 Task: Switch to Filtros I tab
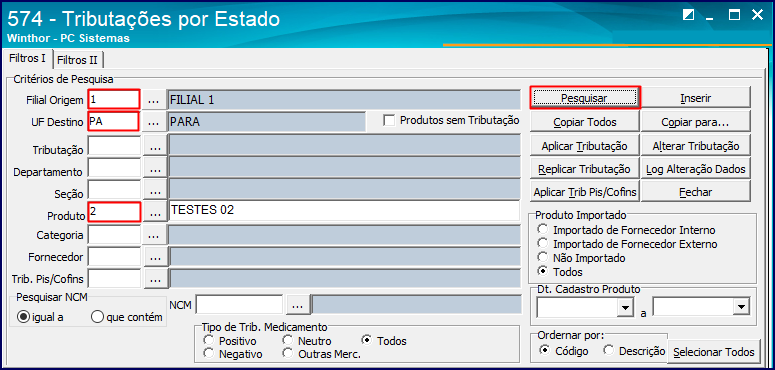28,59
